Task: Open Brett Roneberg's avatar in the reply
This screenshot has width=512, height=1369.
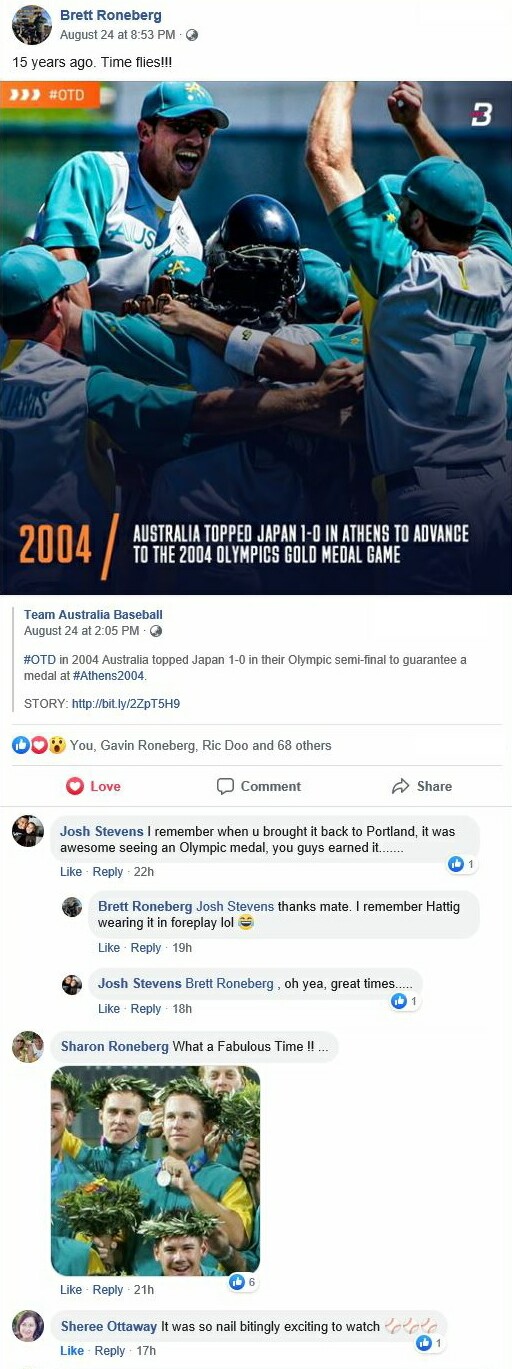Action: point(72,907)
